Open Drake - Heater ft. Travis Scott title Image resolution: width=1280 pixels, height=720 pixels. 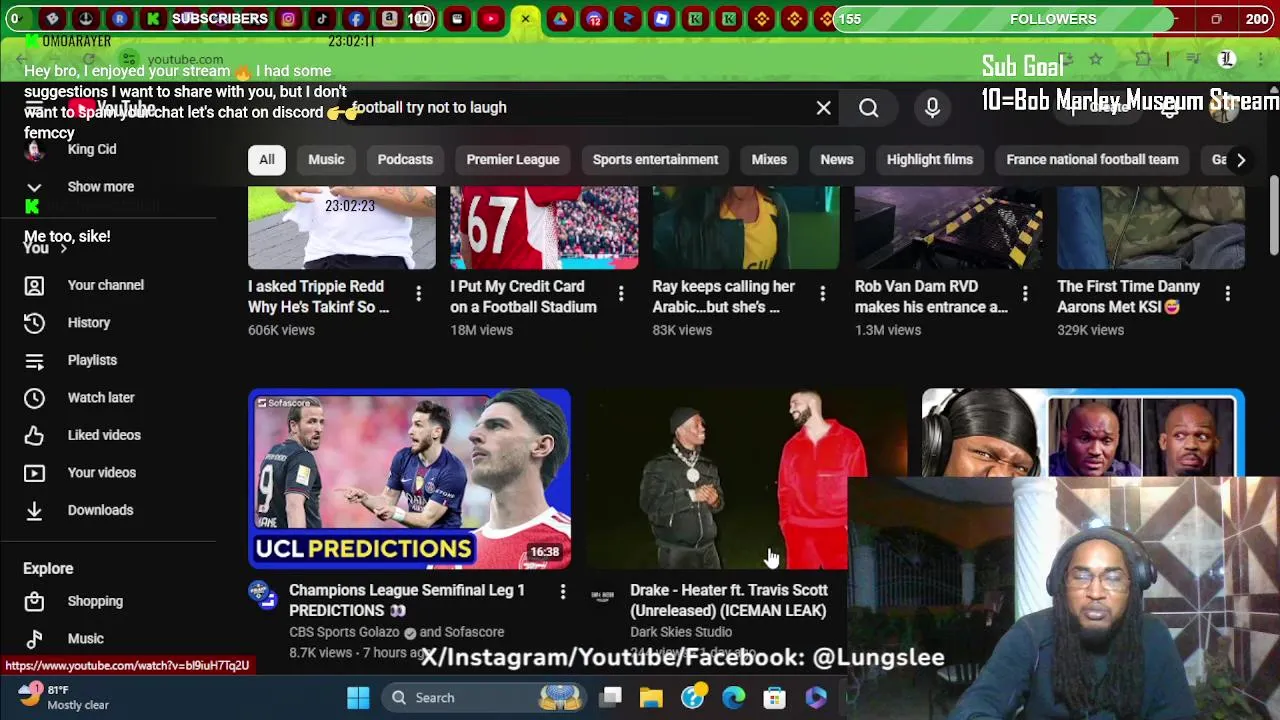click(729, 600)
